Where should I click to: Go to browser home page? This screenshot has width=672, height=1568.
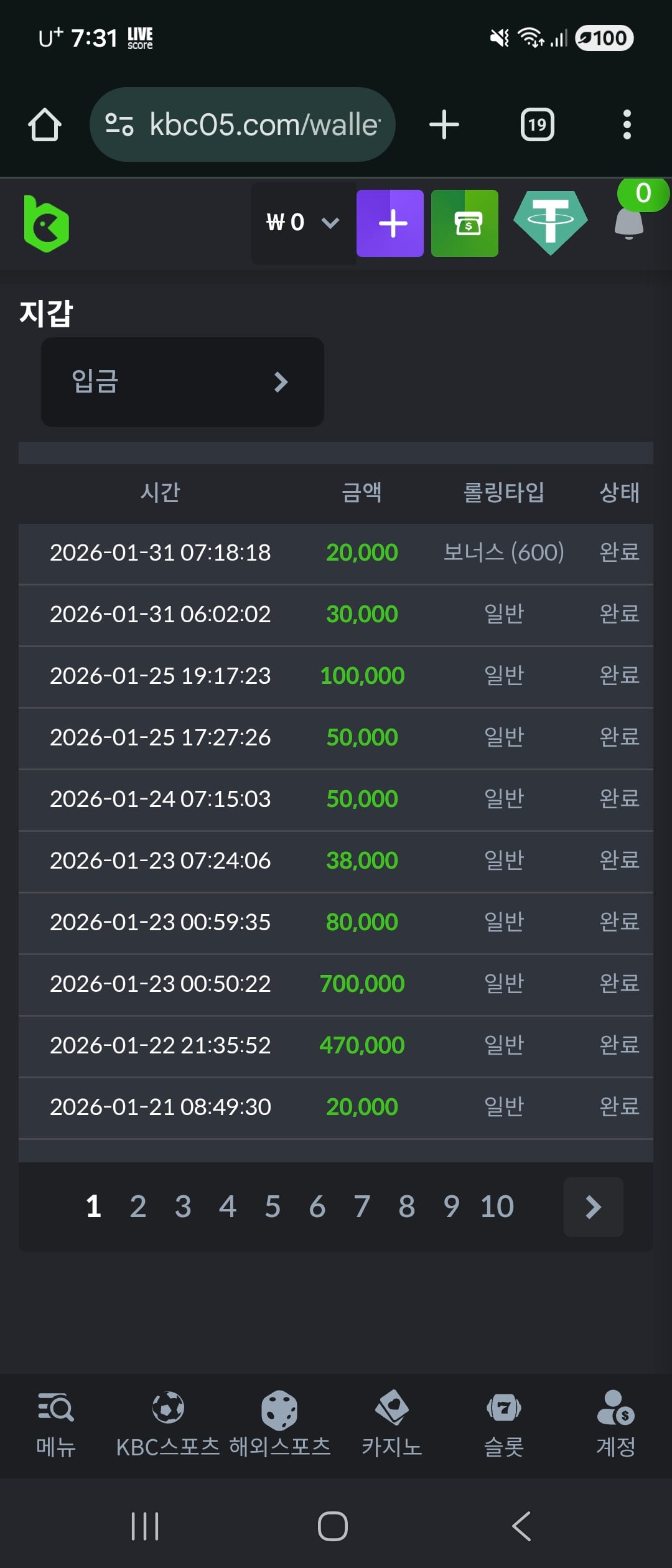coord(45,125)
